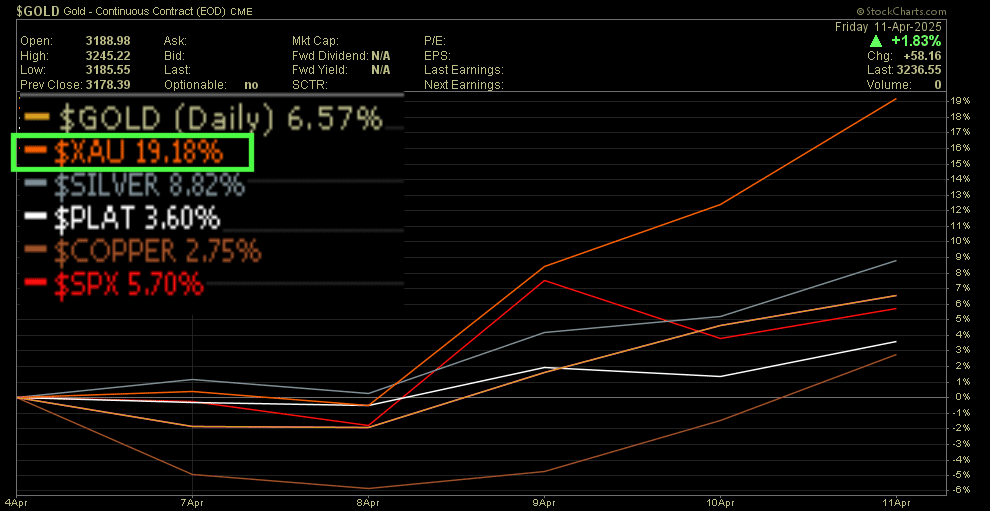Click the 0% y-axis label
Image resolution: width=990 pixels, height=511 pixels.
click(964, 397)
